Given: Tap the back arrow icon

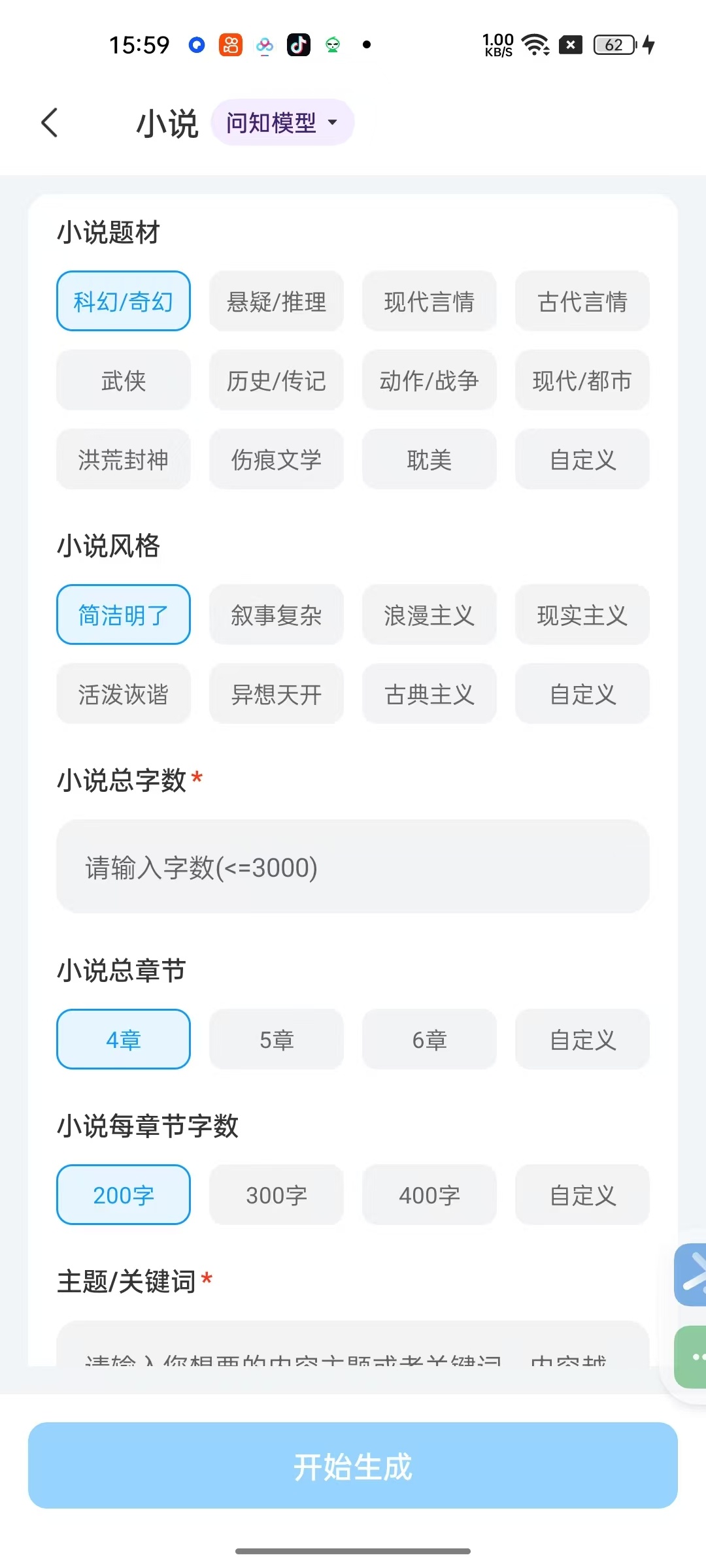Looking at the screenshot, I should tap(50, 122).
